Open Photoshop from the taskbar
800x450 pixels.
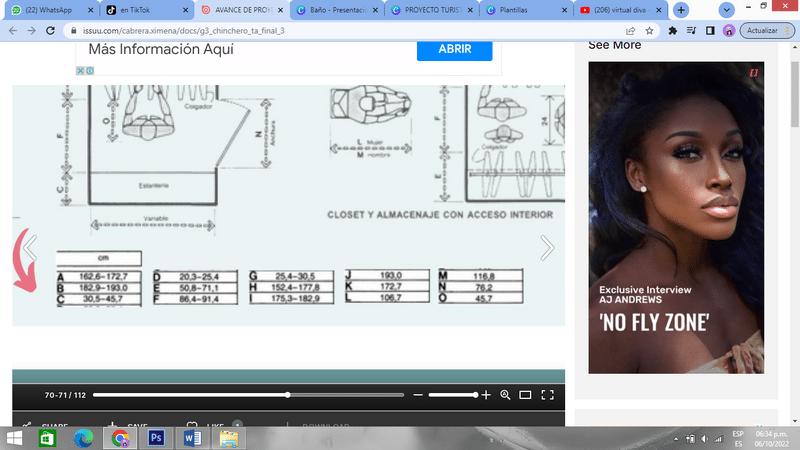156,438
